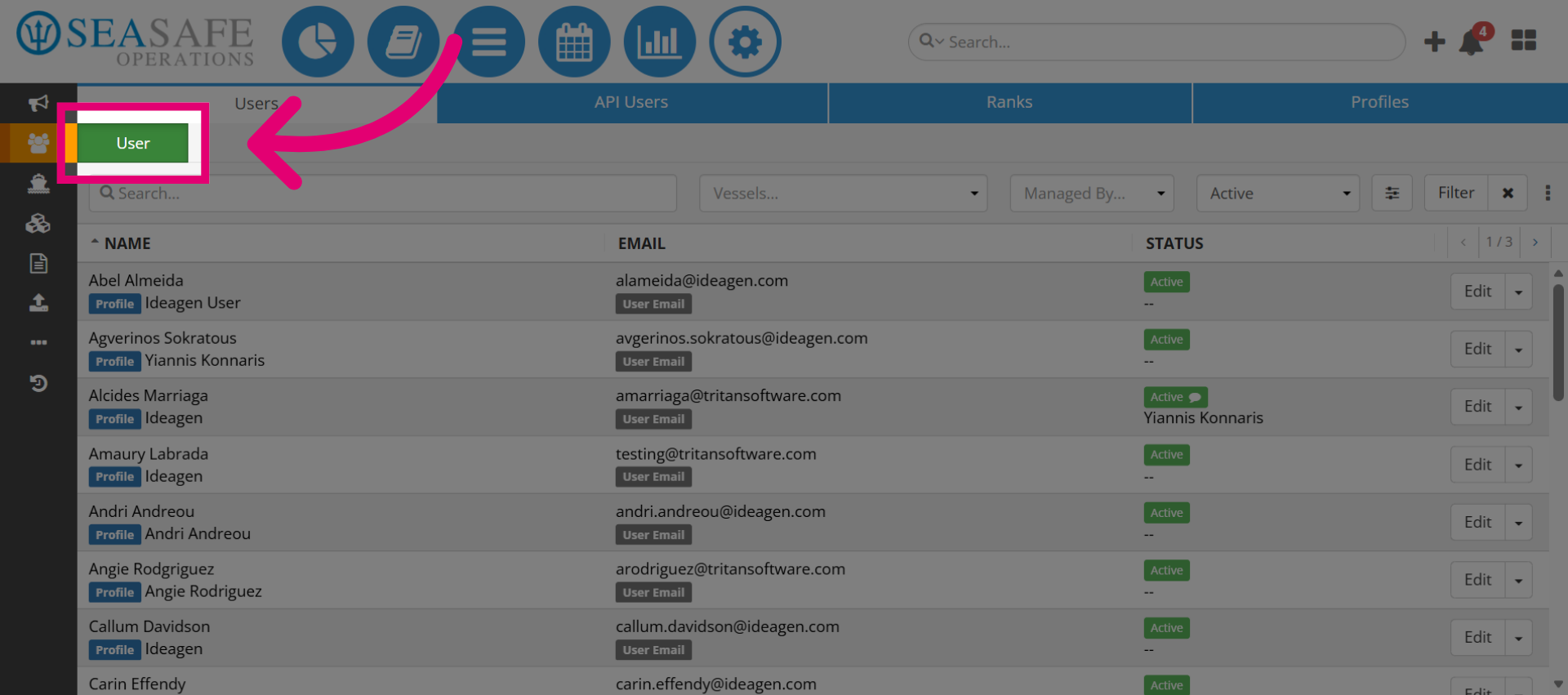The width and height of the screenshot is (1568, 695).
Task: Go to next page arrow
Action: (1535, 242)
